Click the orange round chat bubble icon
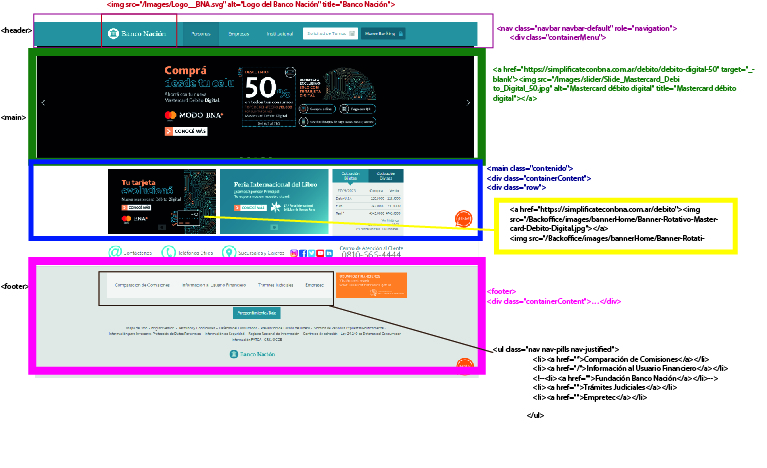The height and width of the screenshot is (468, 767). click(463, 218)
